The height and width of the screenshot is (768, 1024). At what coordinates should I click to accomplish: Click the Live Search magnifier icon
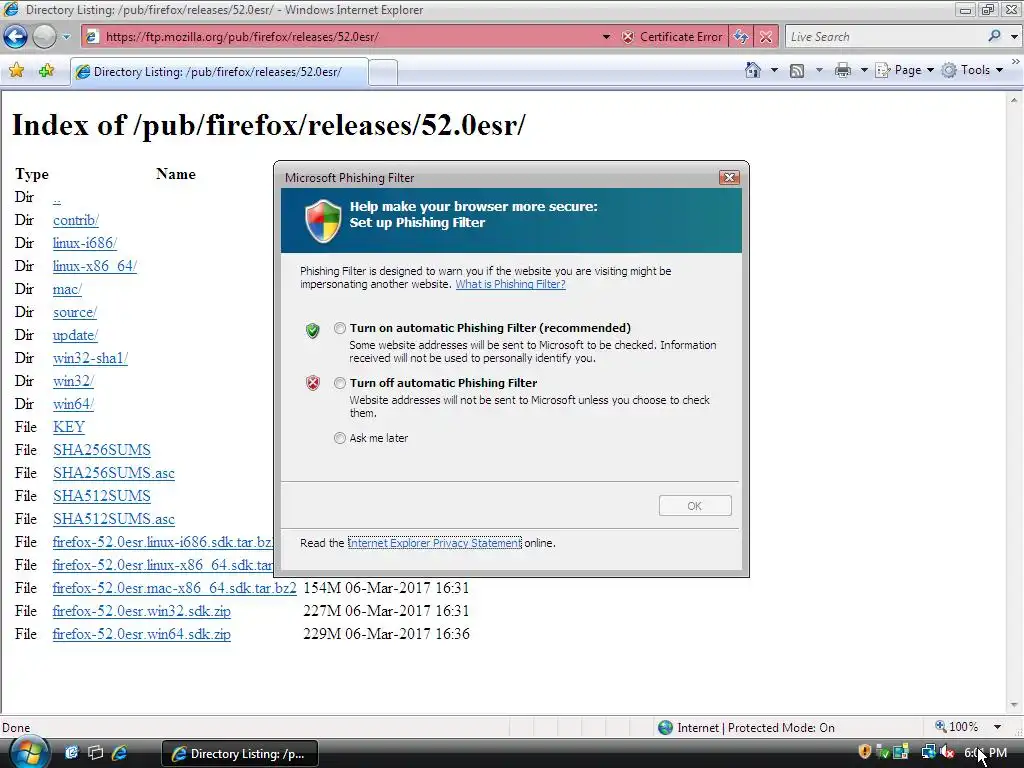[995, 36]
